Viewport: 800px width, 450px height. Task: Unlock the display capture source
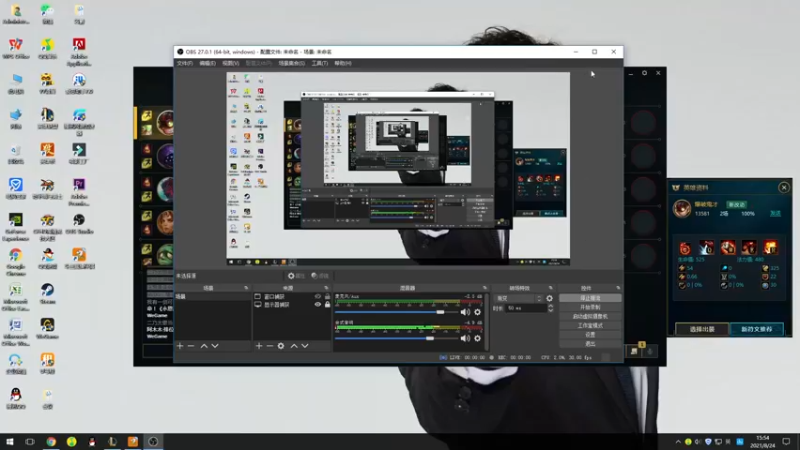point(328,305)
